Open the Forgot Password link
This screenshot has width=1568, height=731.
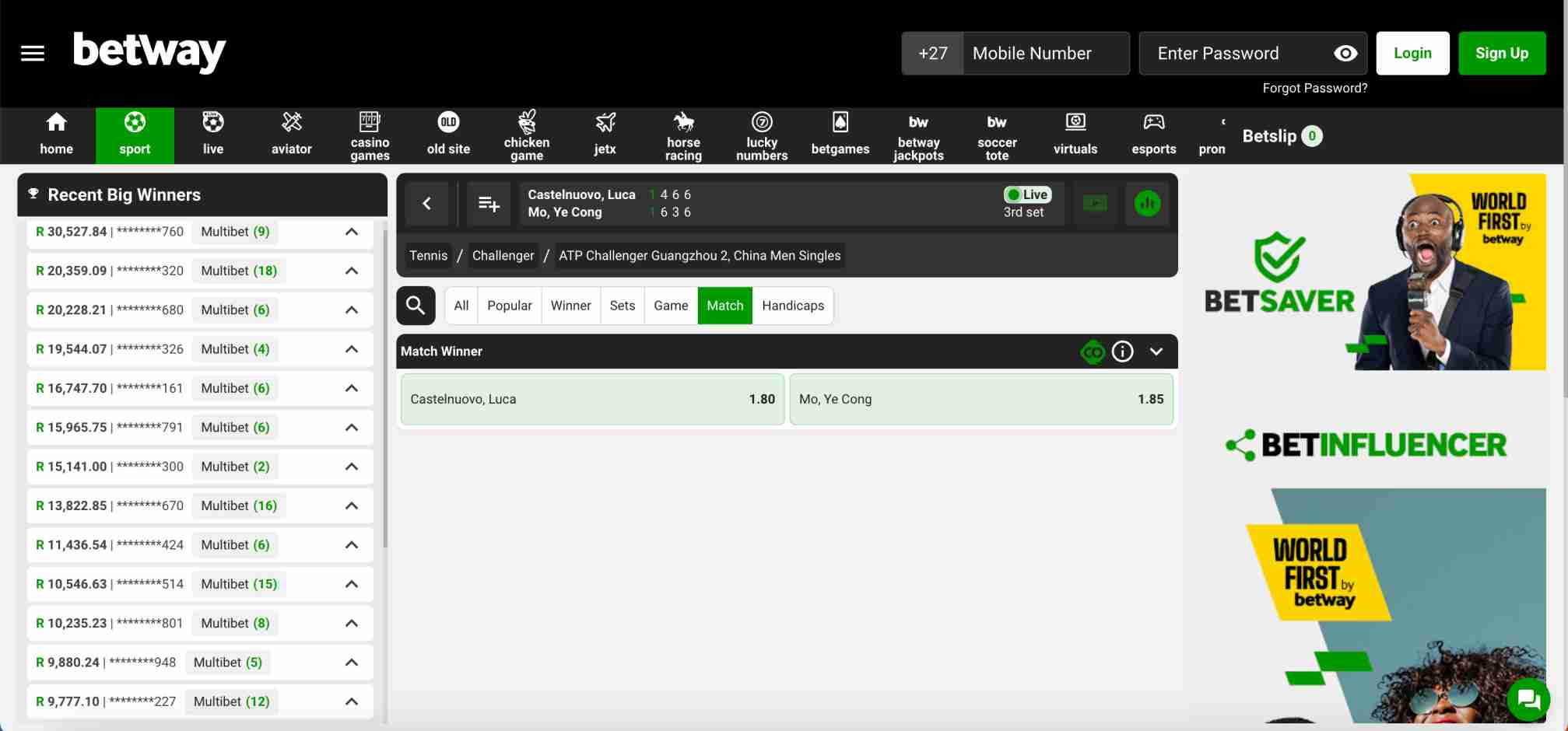[1314, 88]
